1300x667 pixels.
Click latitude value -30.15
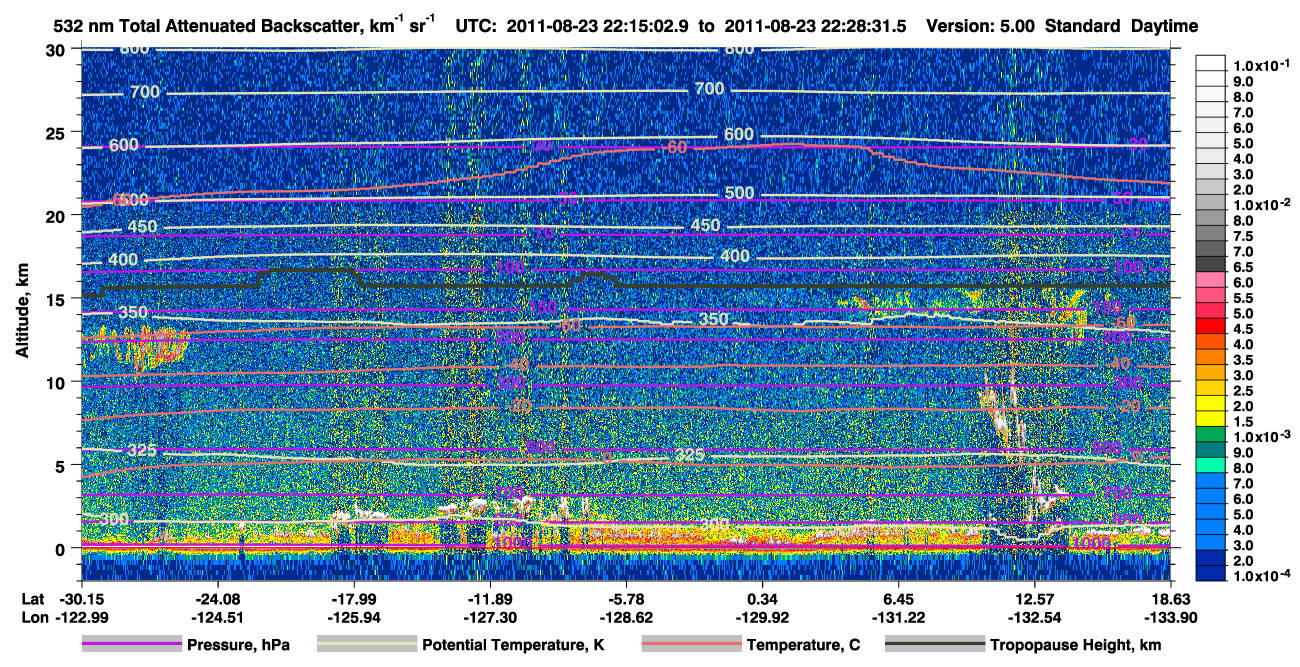(81, 599)
